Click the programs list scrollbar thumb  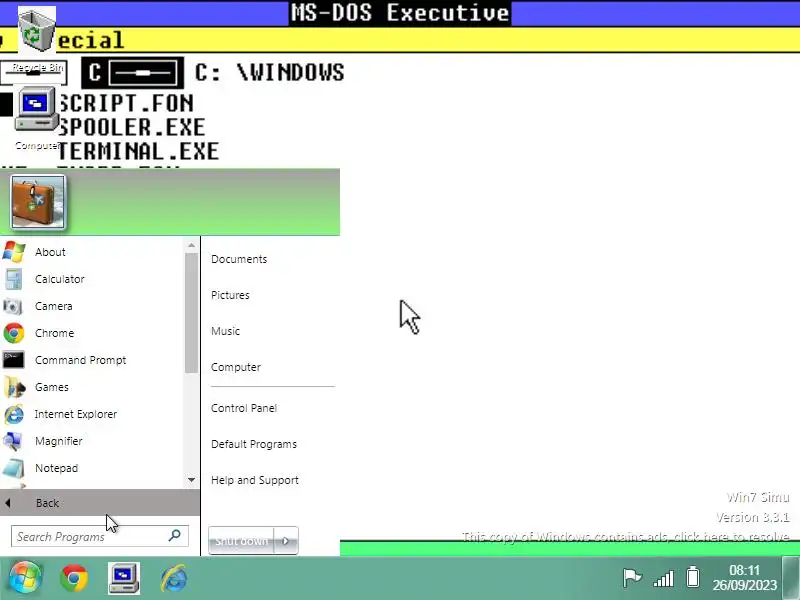[x=191, y=313]
